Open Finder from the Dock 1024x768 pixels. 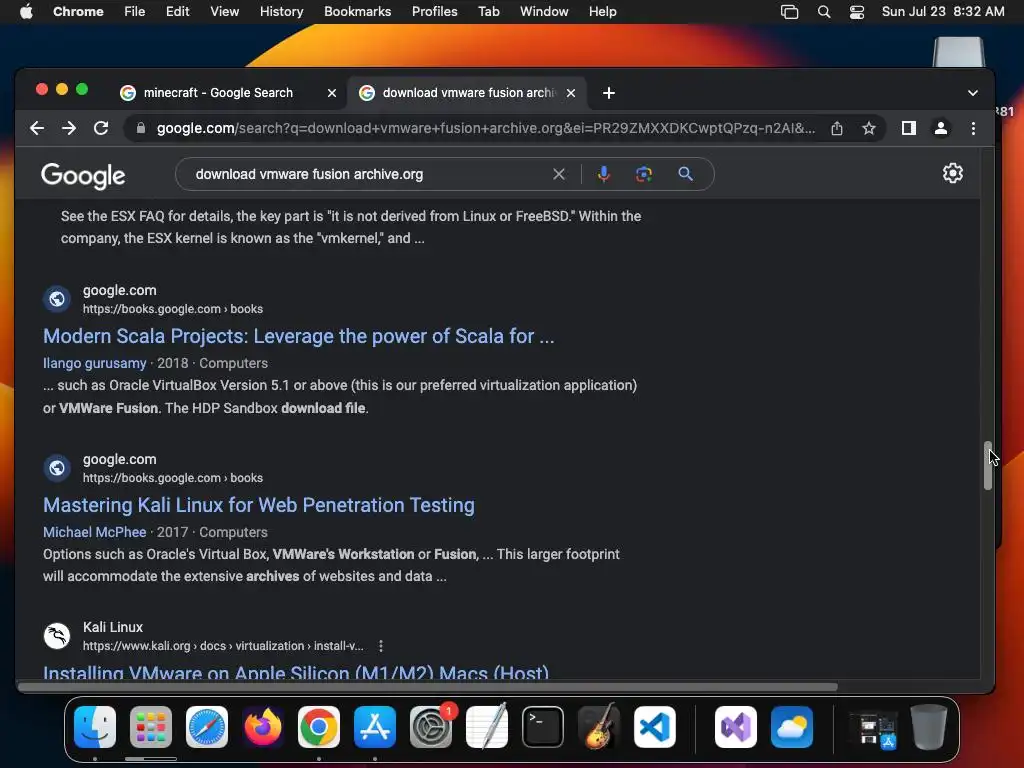click(95, 727)
